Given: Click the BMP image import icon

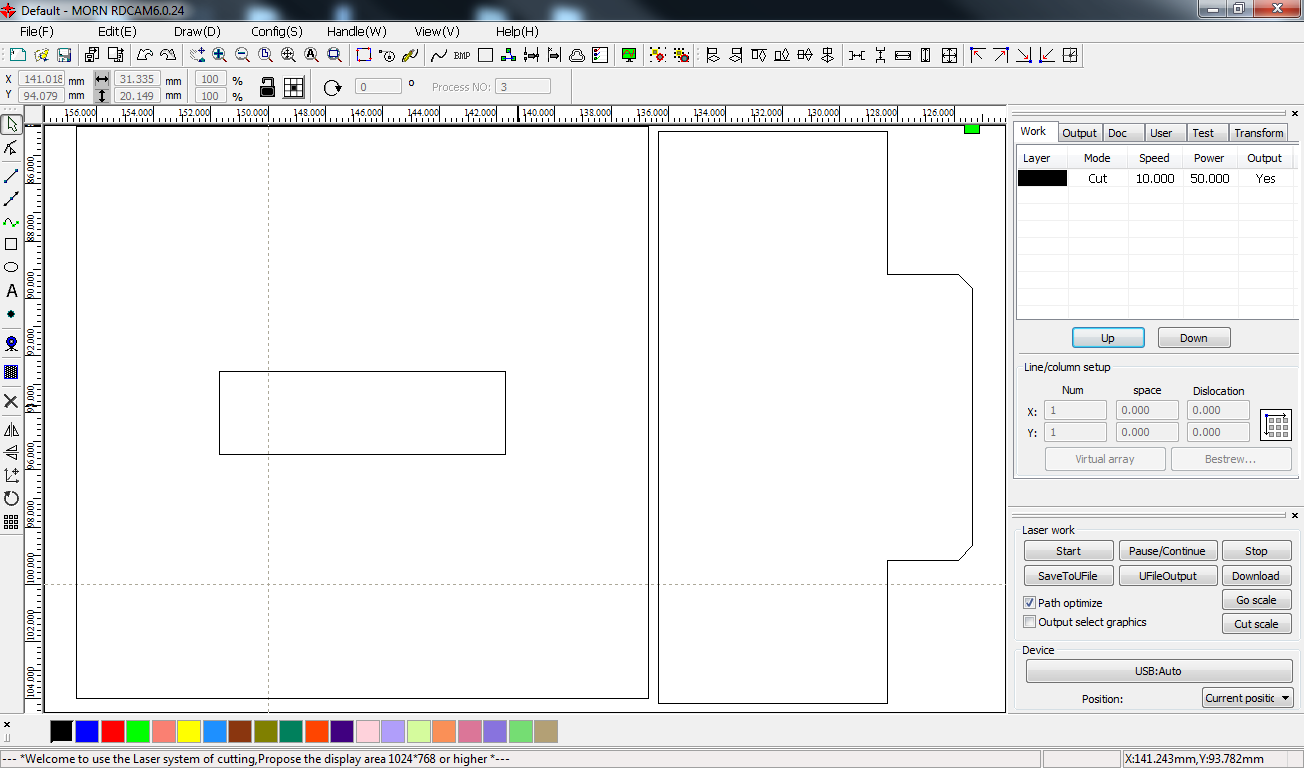Looking at the screenshot, I should (x=462, y=55).
